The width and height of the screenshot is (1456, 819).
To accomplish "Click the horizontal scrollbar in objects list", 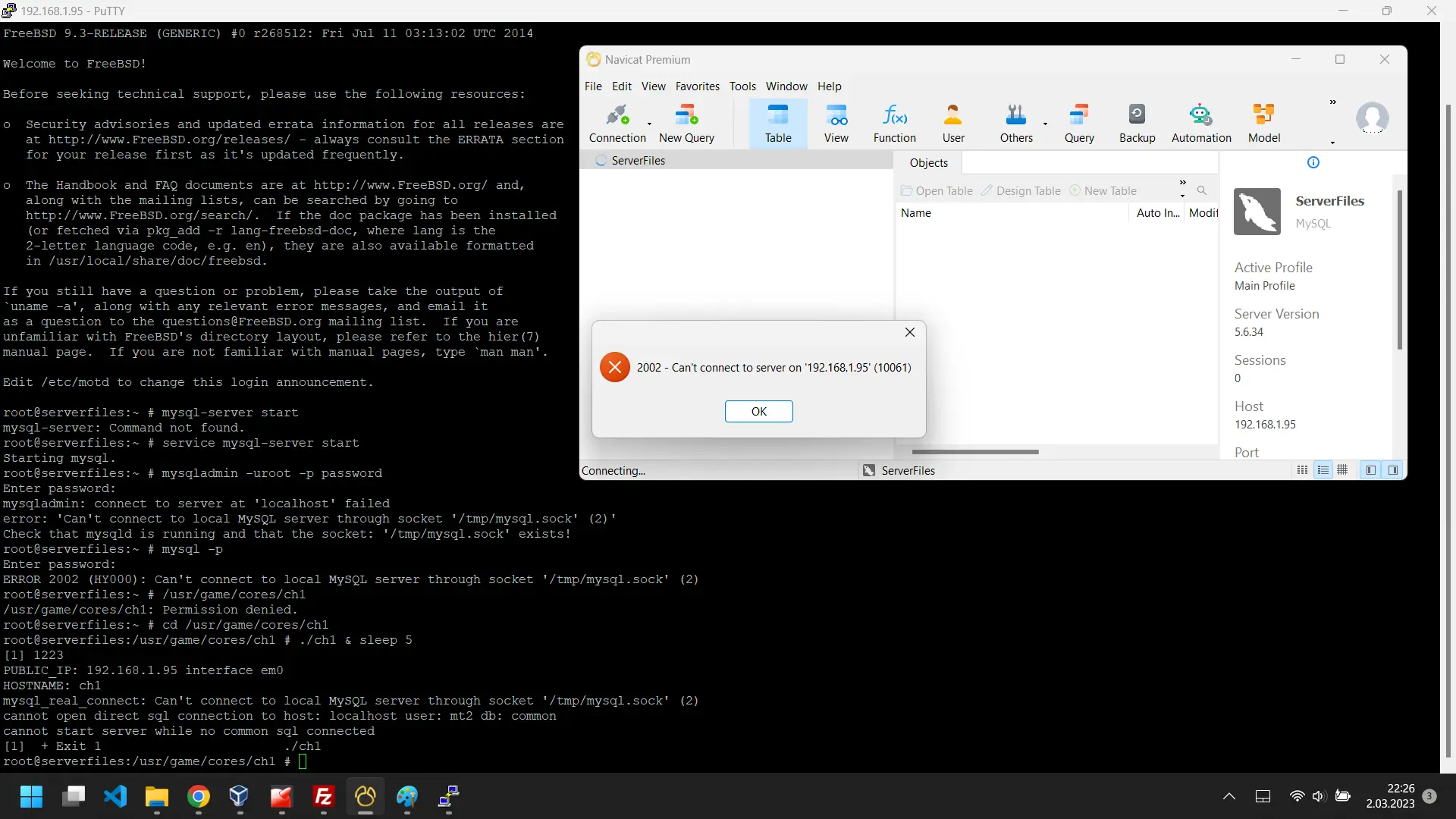I will pyautogui.click(x=975, y=452).
